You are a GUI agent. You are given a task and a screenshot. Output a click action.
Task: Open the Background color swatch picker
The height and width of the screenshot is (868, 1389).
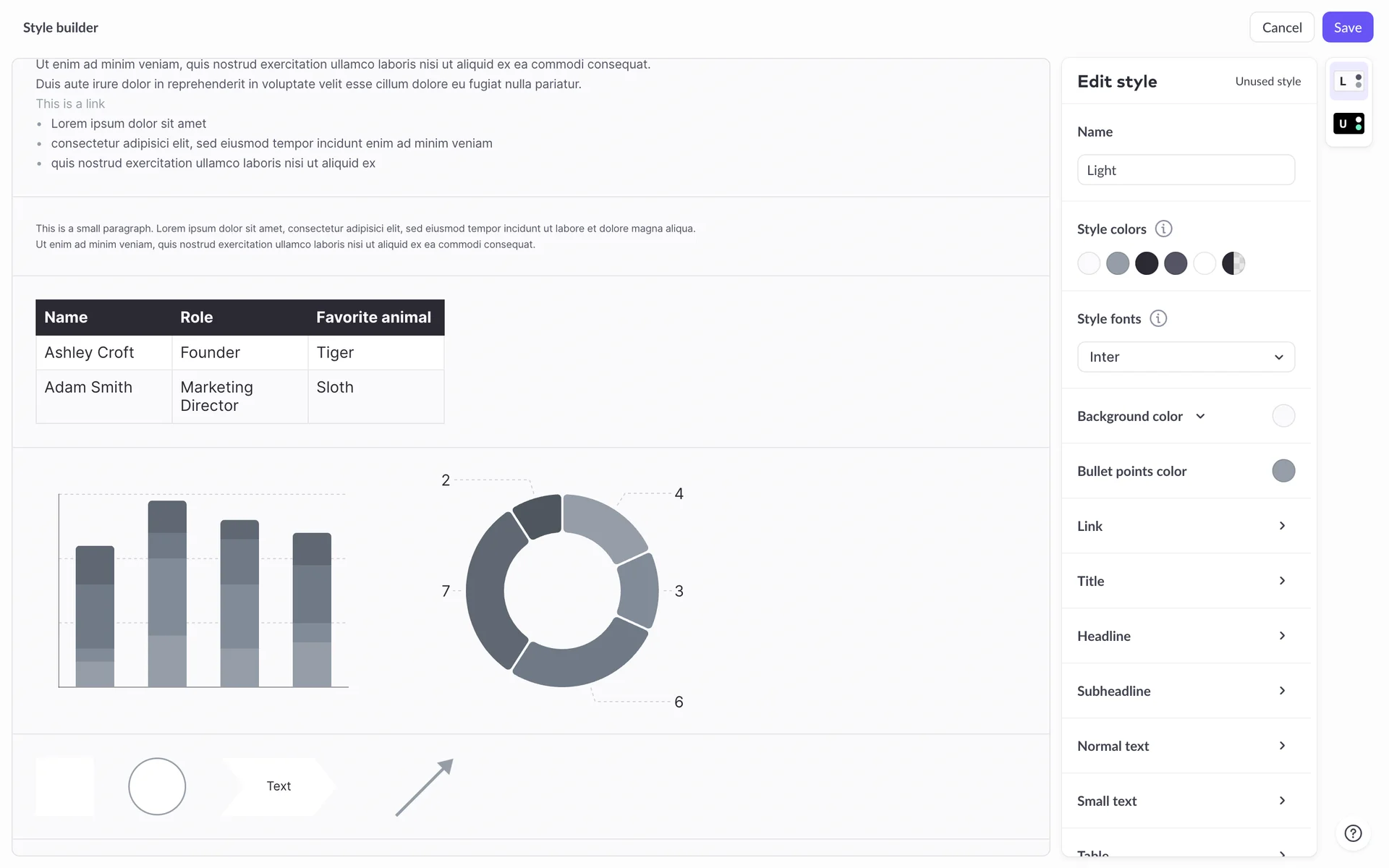(1283, 416)
